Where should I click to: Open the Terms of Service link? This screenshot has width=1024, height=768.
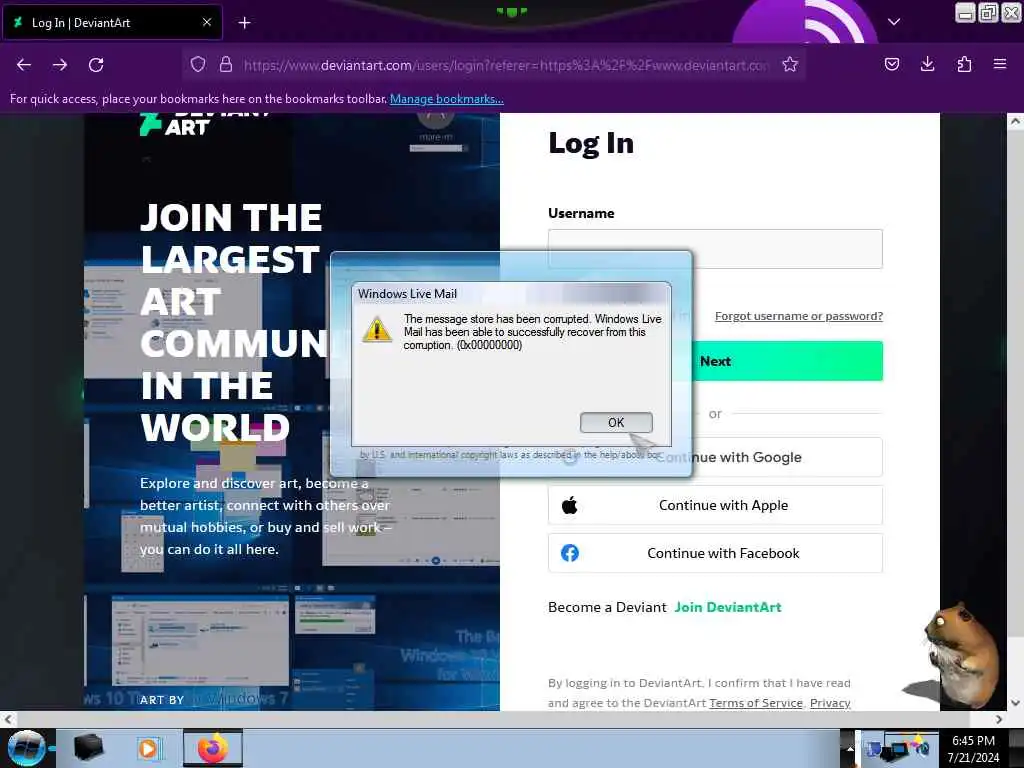point(756,703)
